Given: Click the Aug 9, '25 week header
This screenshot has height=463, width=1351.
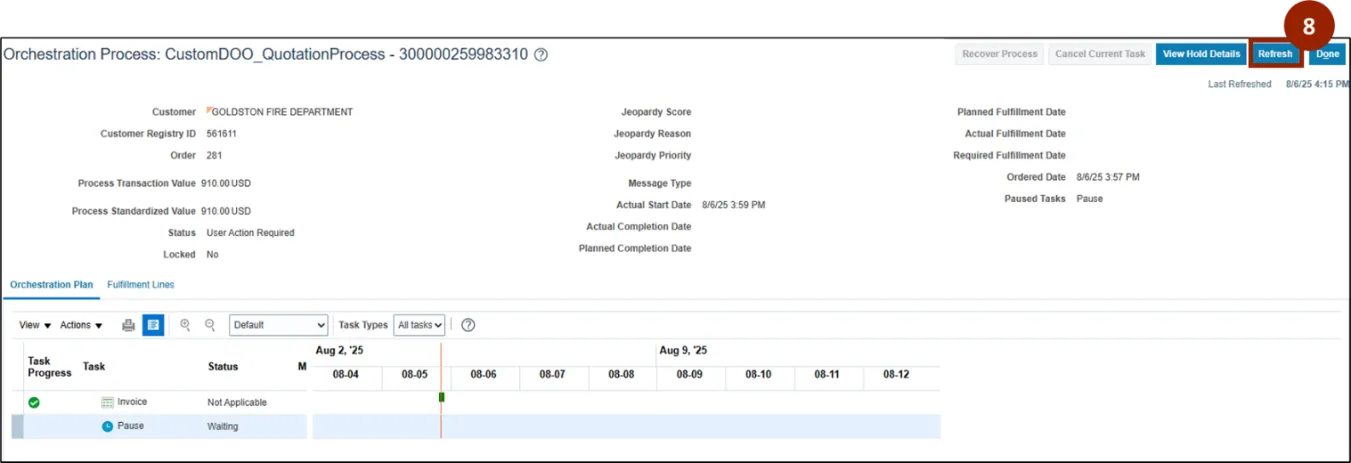Looking at the screenshot, I should 683,351.
